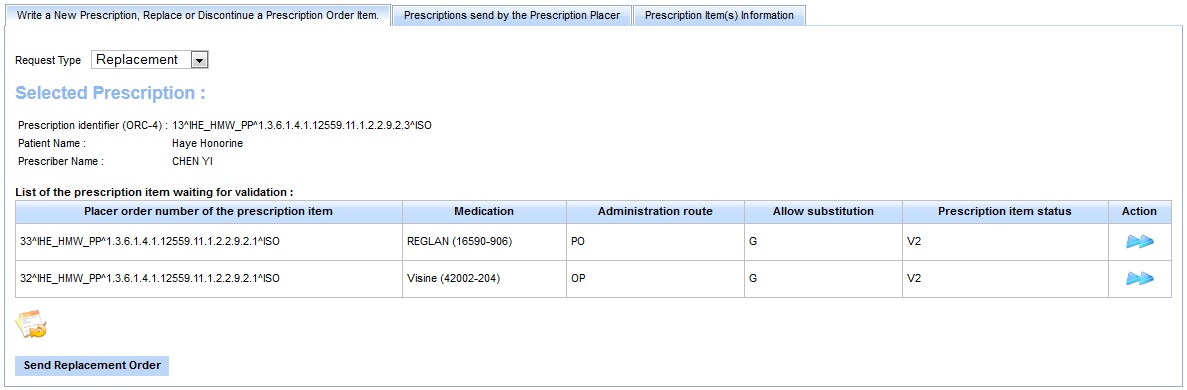Open the Request Type dropdown arrow
This screenshot has height=390, width=1187.
pos(199,60)
